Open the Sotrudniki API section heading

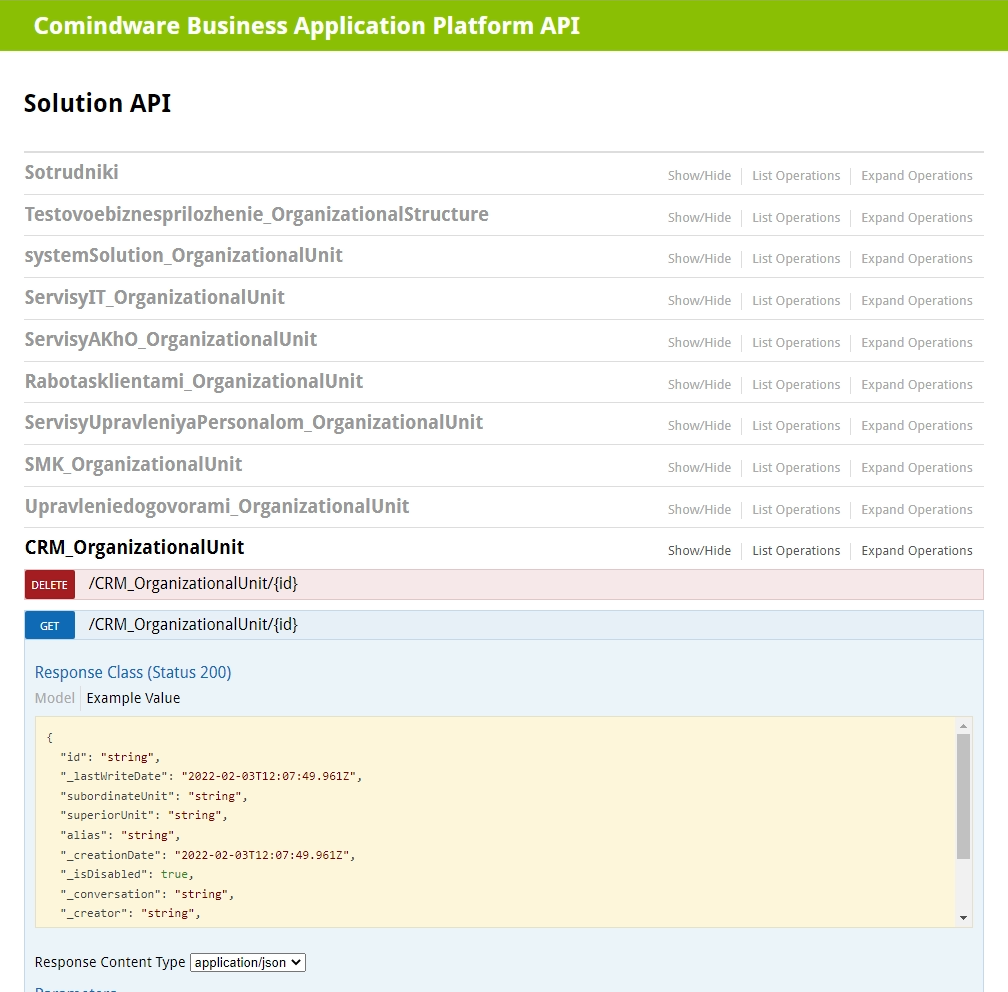click(71, 172)
